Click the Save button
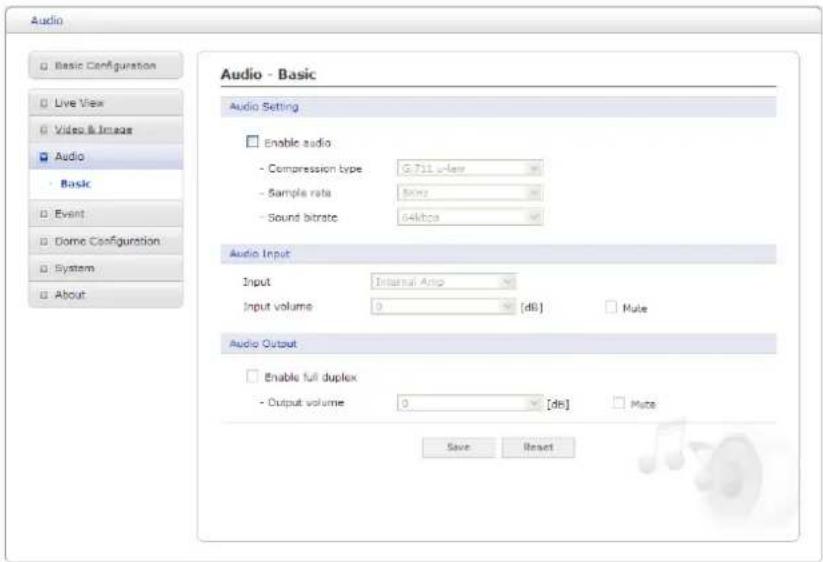The image size is (823, 562). 458,447
